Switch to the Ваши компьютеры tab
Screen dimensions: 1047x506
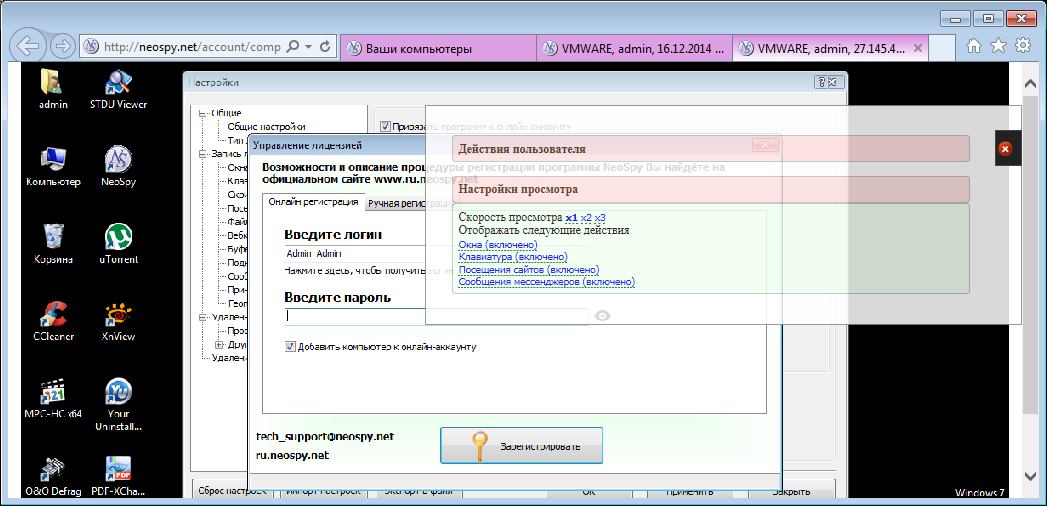438,49
